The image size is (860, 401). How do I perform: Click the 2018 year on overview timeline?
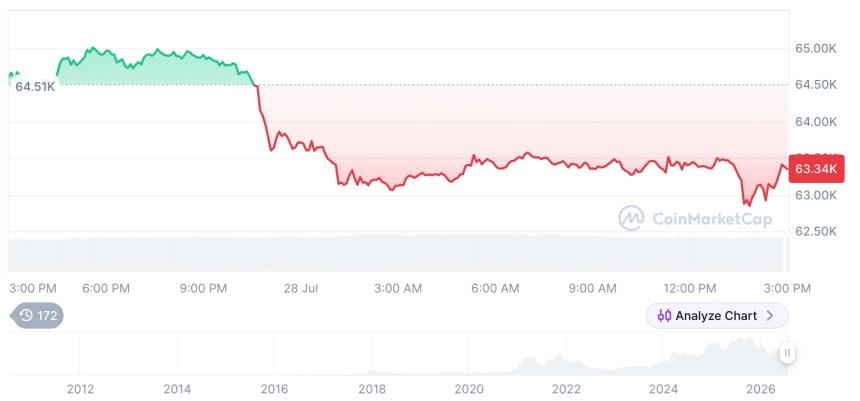point(372,389)
